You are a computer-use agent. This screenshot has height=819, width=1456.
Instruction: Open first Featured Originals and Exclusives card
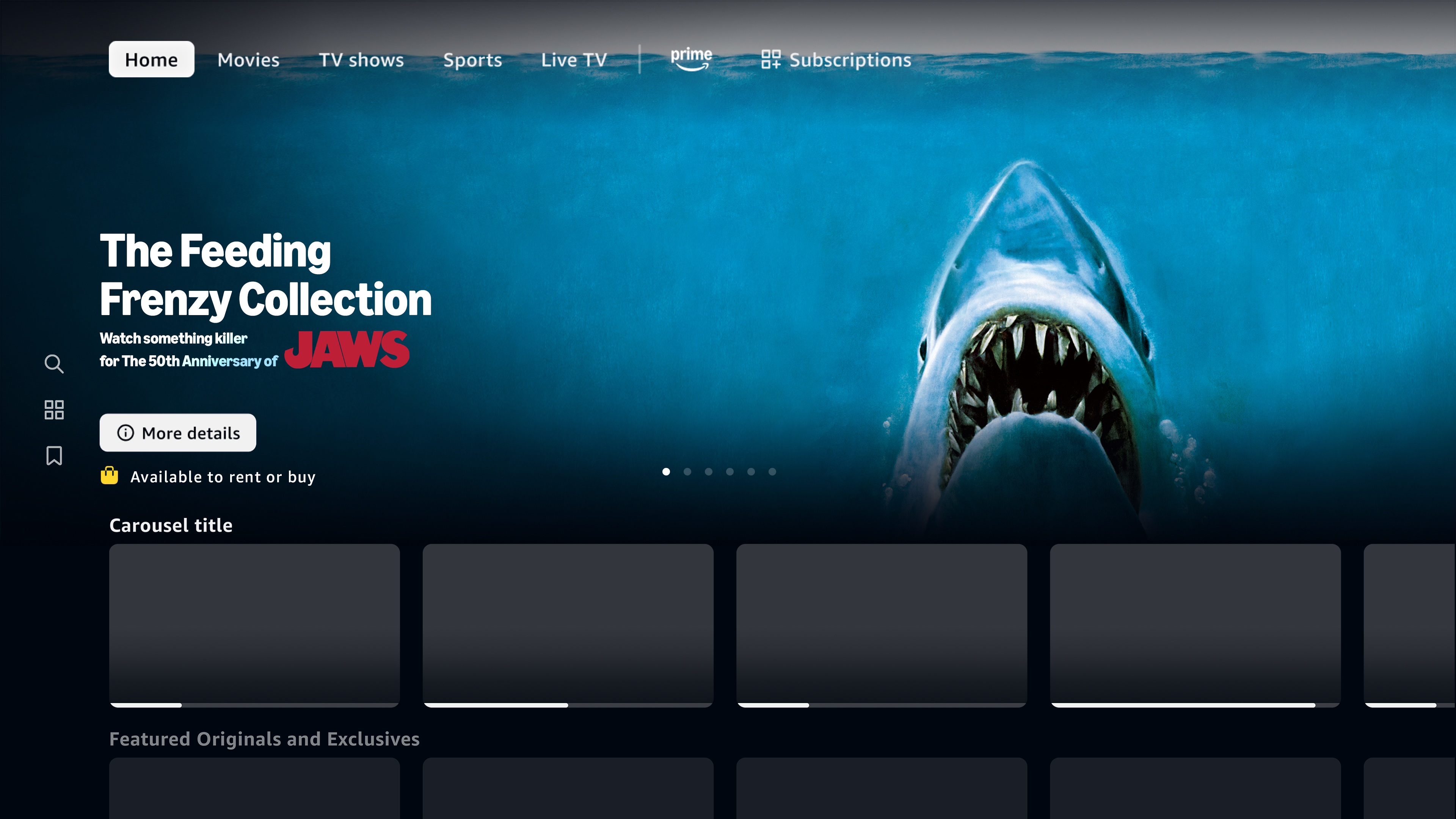[x=254, y=789]
